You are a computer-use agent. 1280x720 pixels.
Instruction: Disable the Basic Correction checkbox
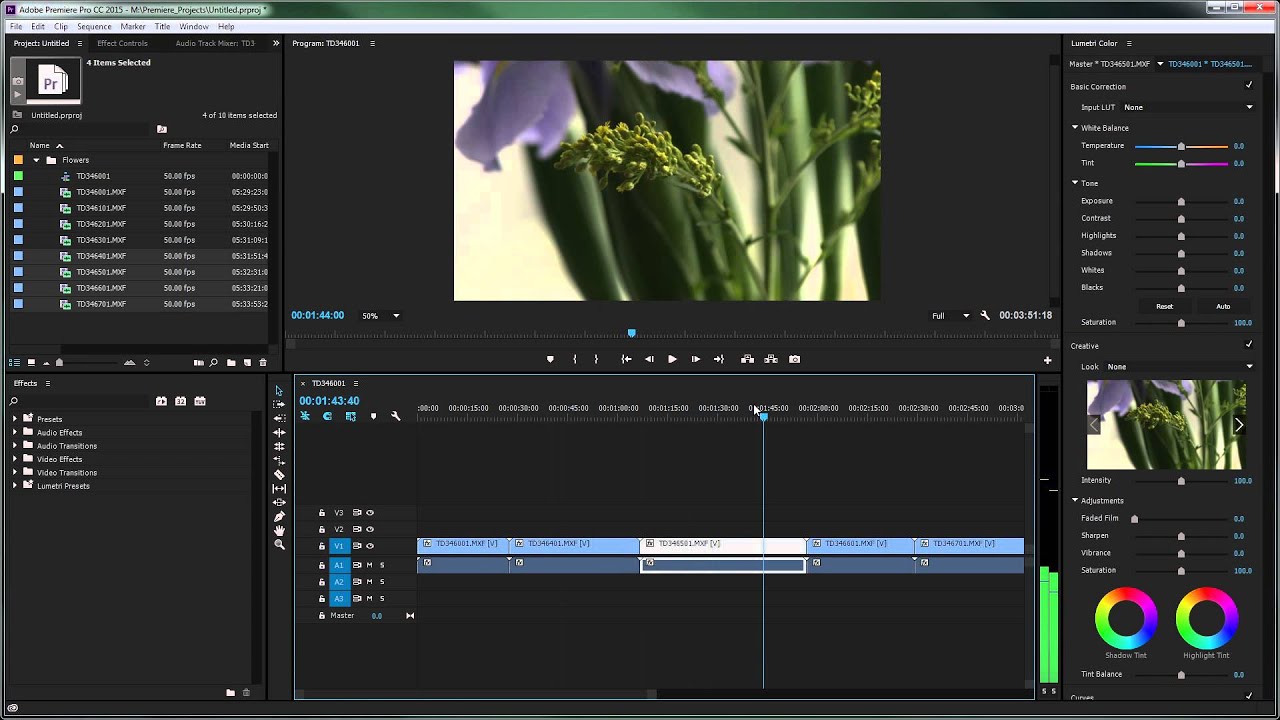coord(1249,86)
